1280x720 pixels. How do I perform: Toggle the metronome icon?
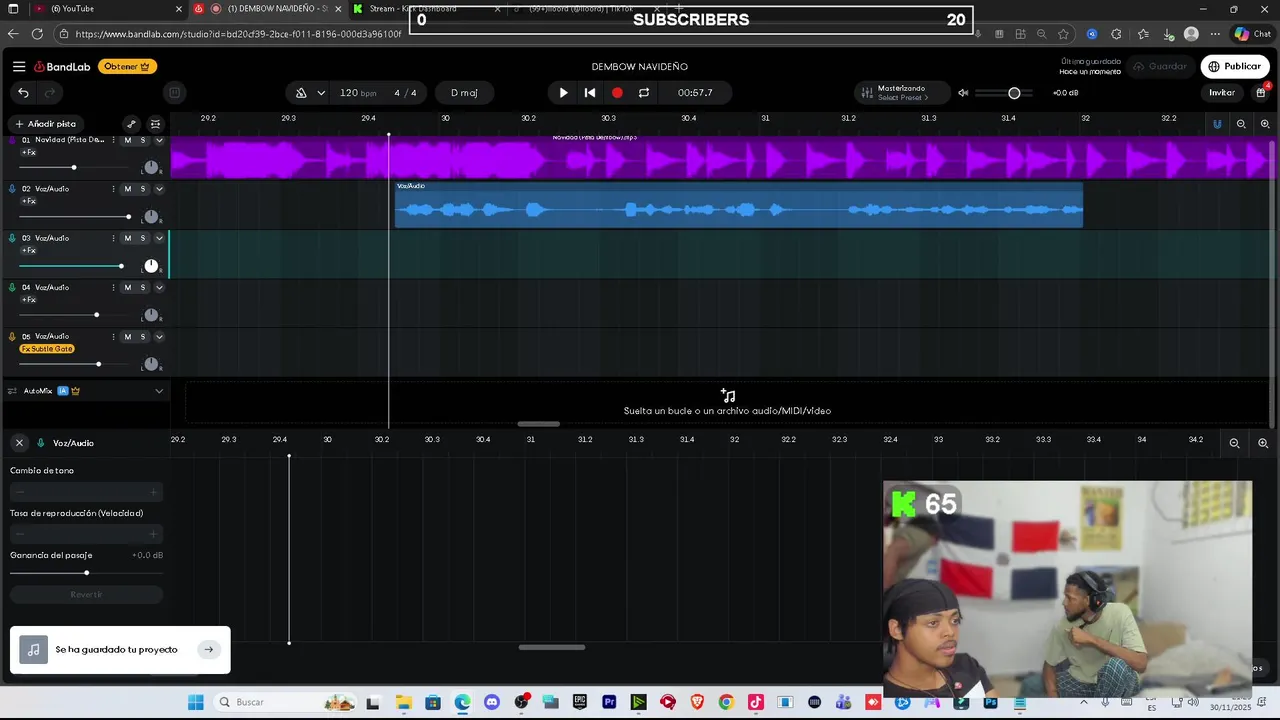(301, 93)
